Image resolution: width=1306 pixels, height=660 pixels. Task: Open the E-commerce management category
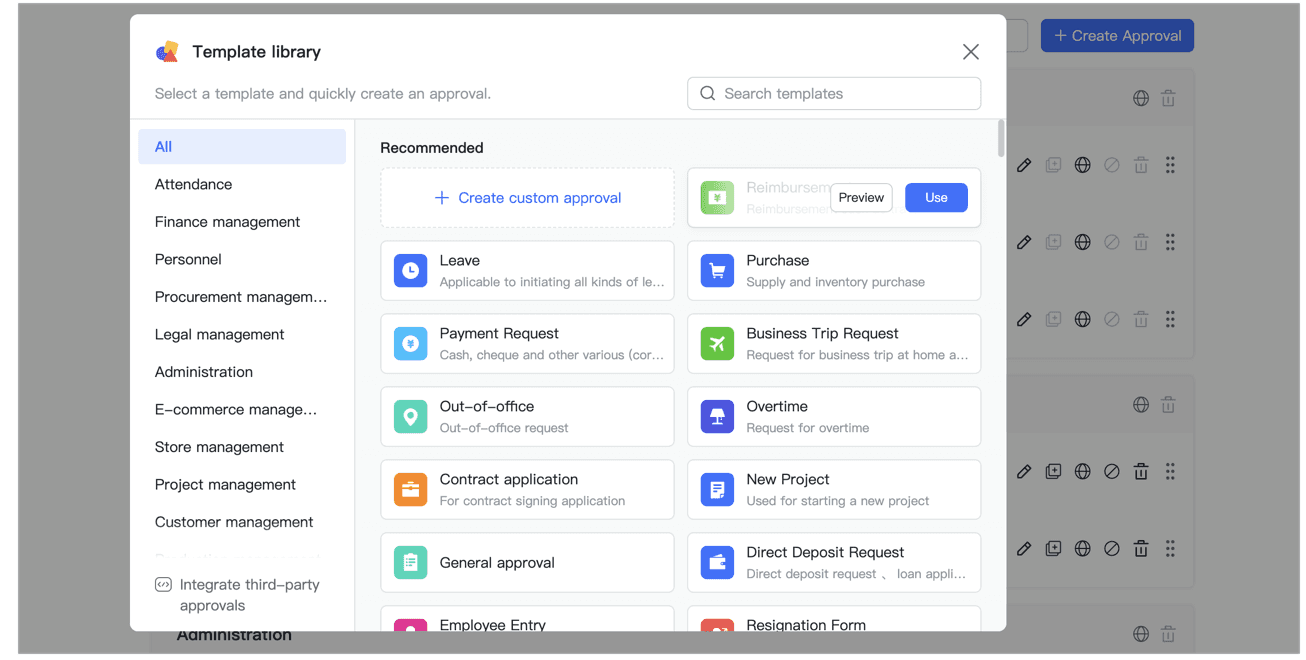point(242,409)
